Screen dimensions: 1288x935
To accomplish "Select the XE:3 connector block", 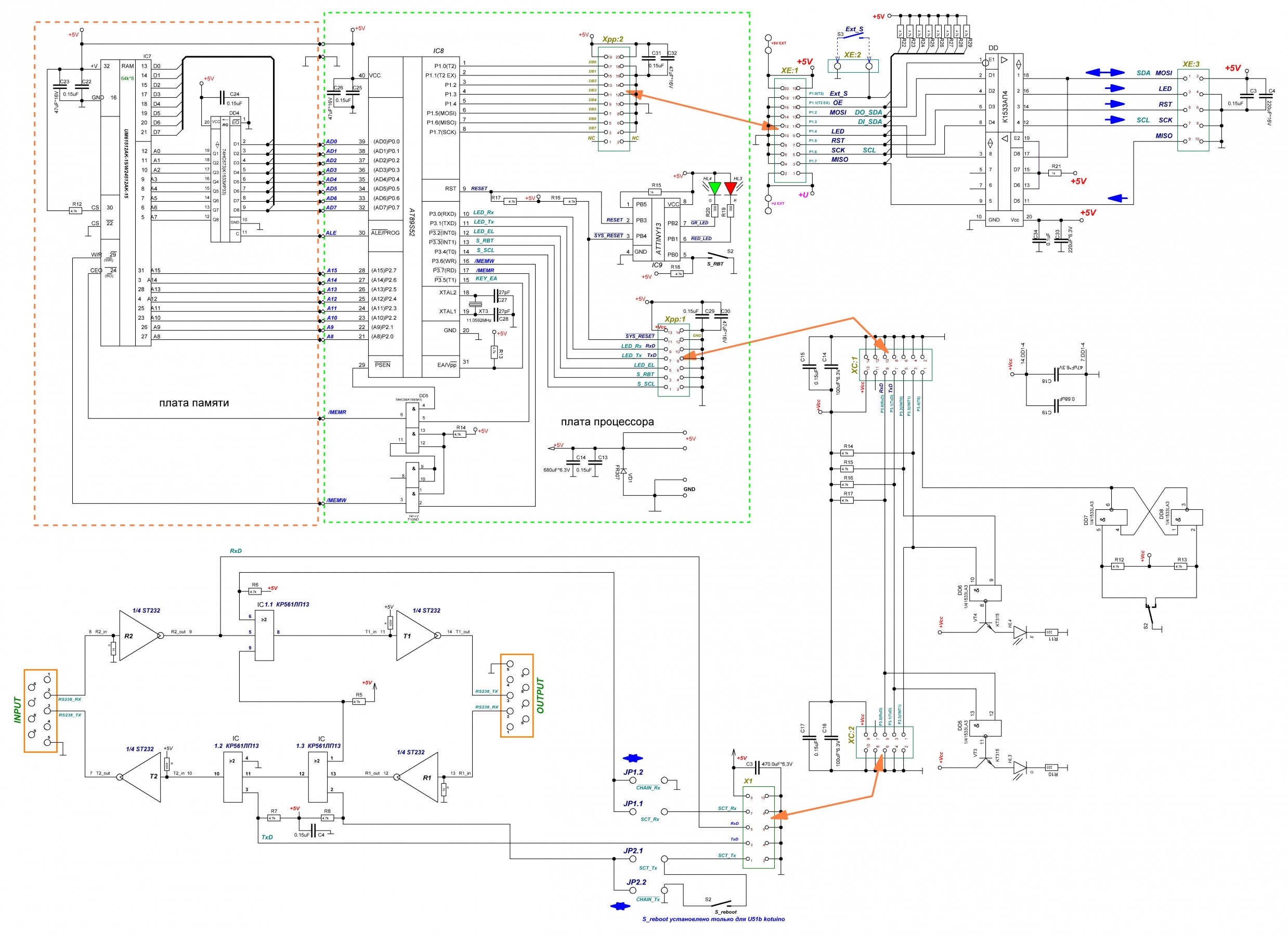I will coord(1193,110).
